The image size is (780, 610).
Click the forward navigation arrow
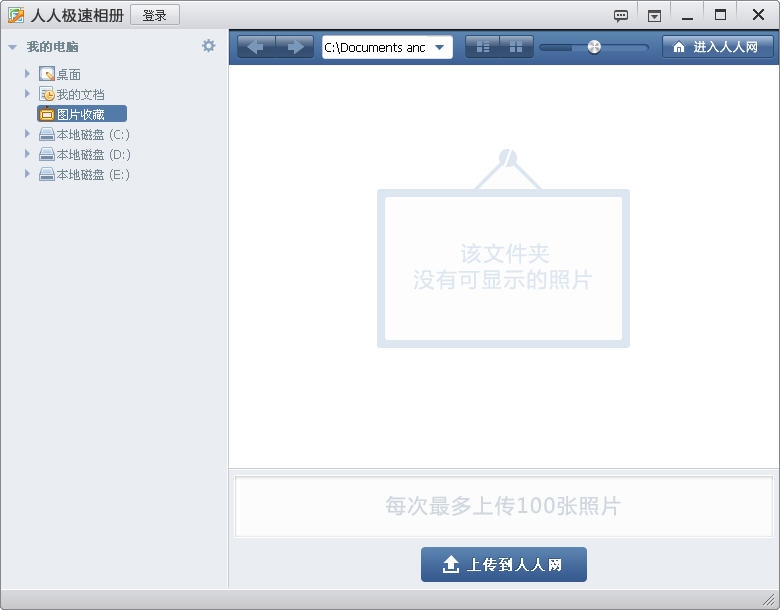click(x=295, y=47)
